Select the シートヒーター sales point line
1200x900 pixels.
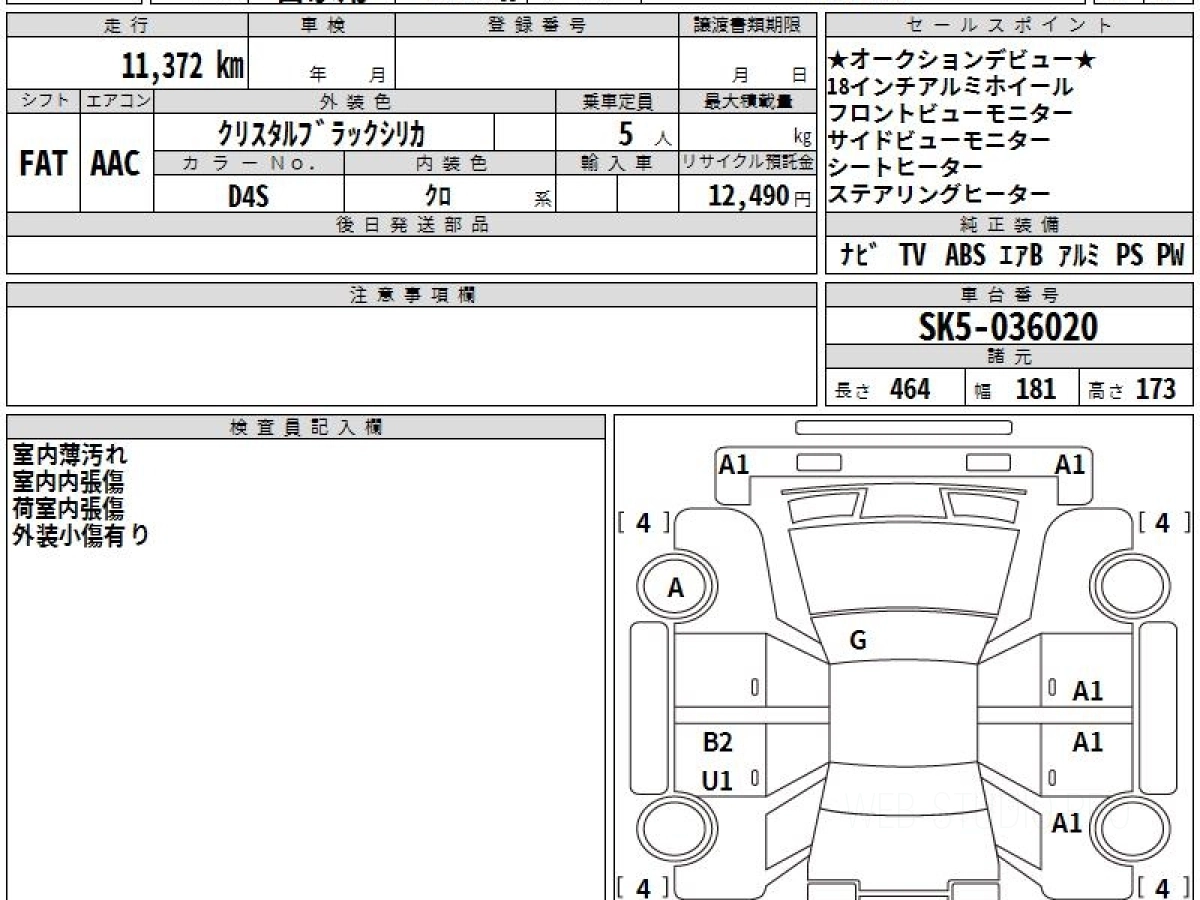[905, 166]
